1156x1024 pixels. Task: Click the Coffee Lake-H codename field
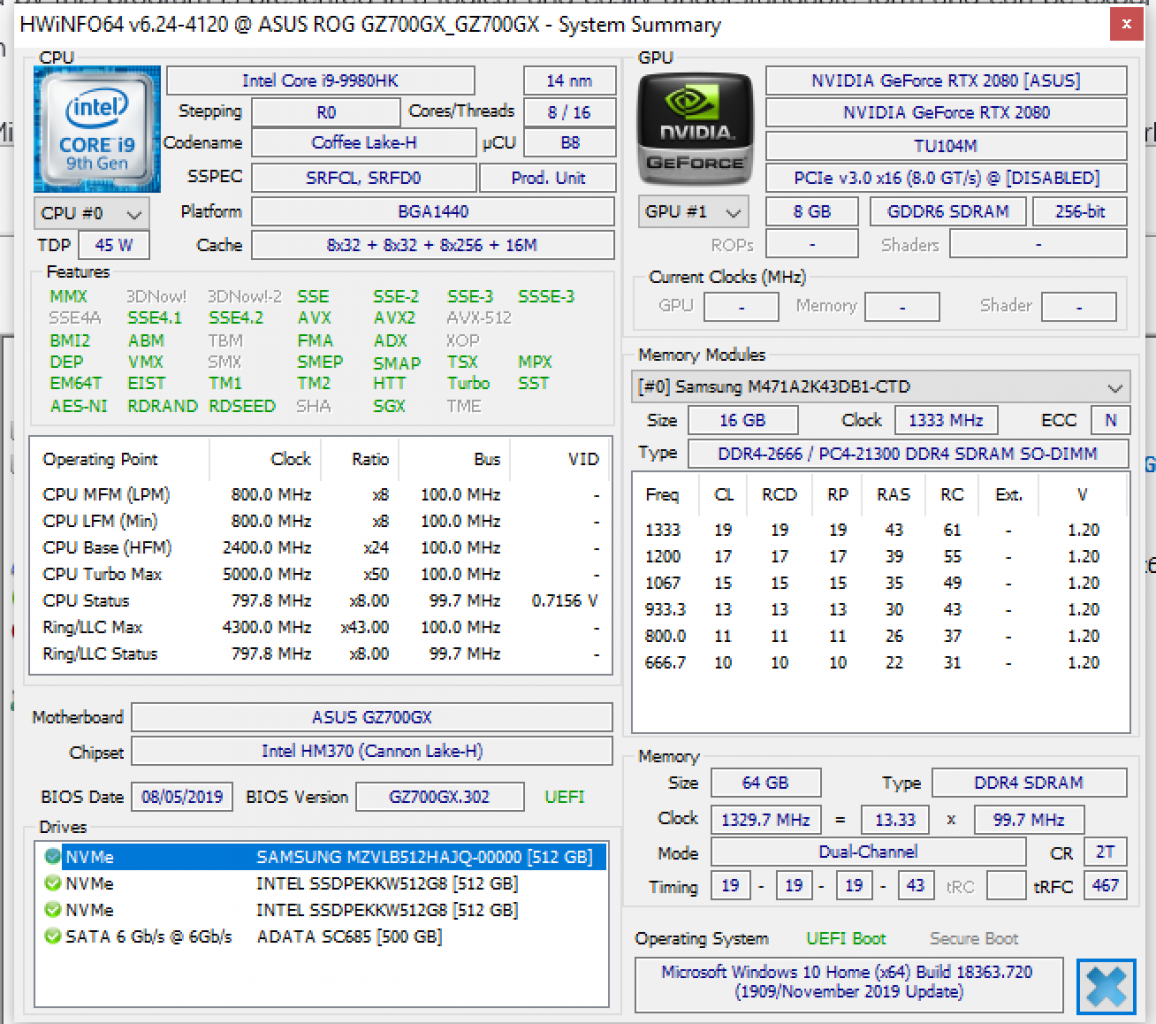pyautogui.click(x=363, y=142)
